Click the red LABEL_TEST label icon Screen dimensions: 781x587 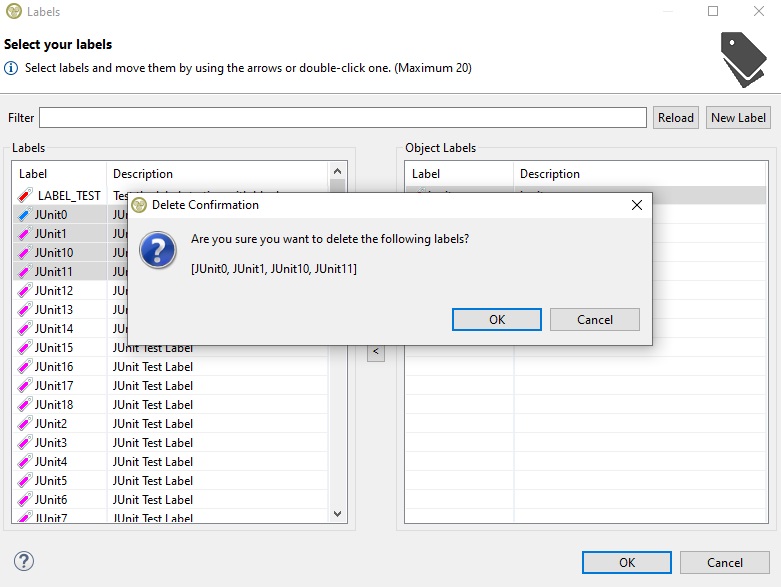25,196
